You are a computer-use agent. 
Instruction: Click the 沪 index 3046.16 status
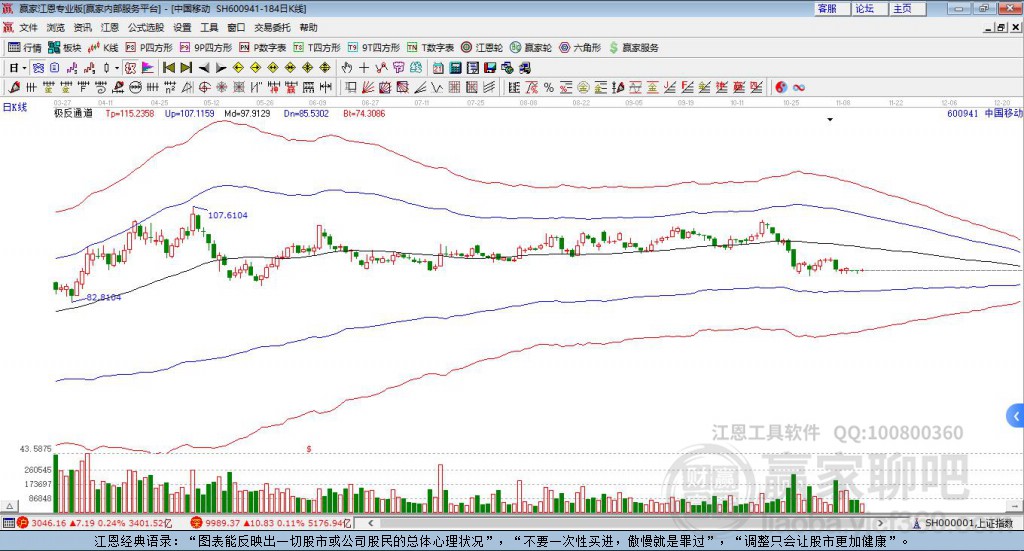click(94, 523)
